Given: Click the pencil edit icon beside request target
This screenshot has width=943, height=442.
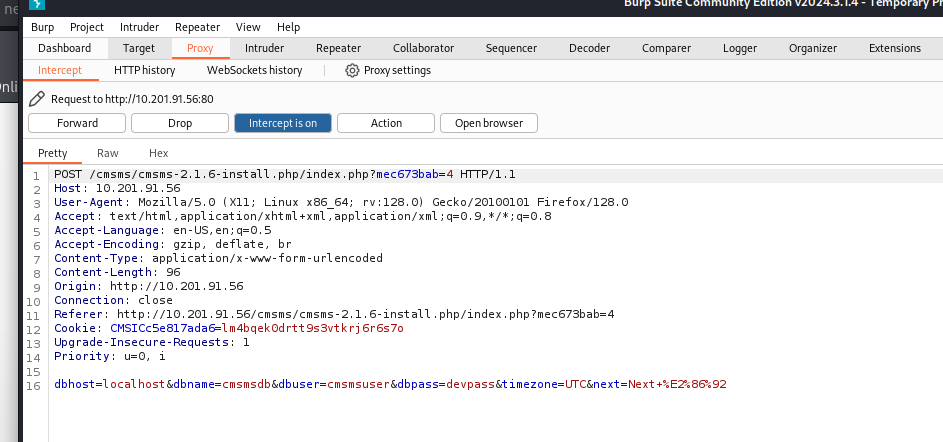Looking at the screenshot, I should pos(37,99).
